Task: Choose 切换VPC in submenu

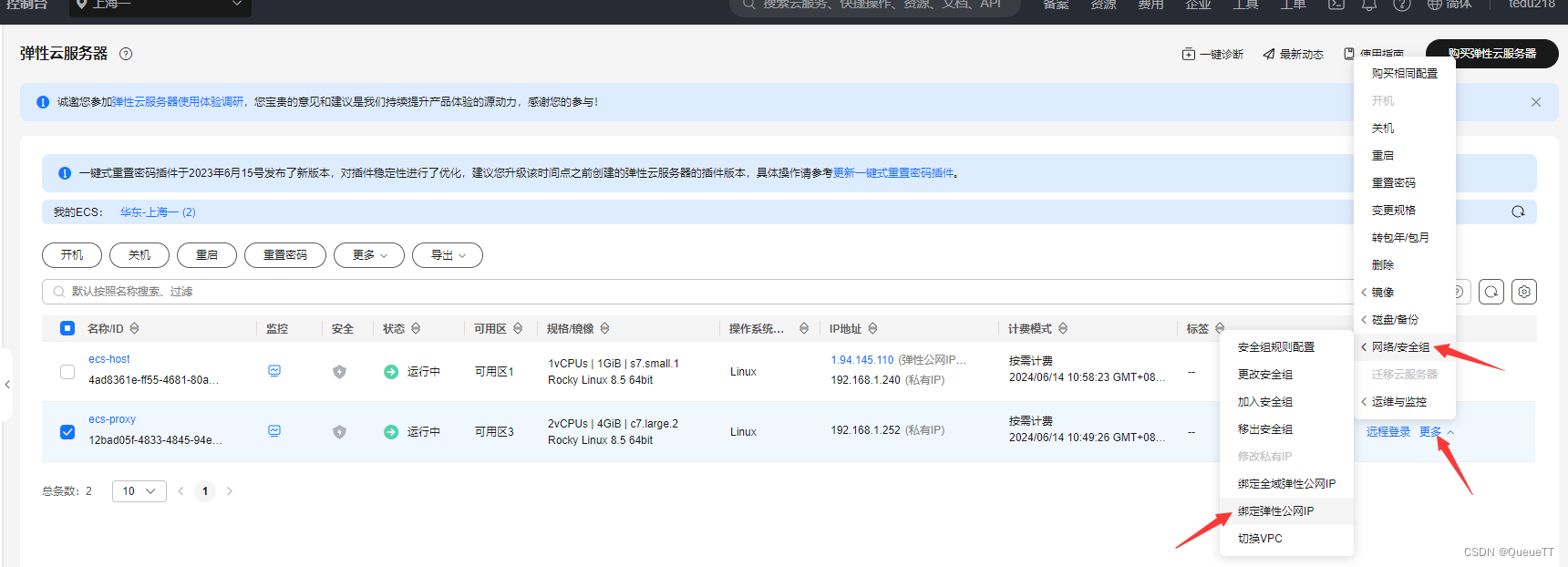Action: pyautogui.click(x=1286, y=539)
